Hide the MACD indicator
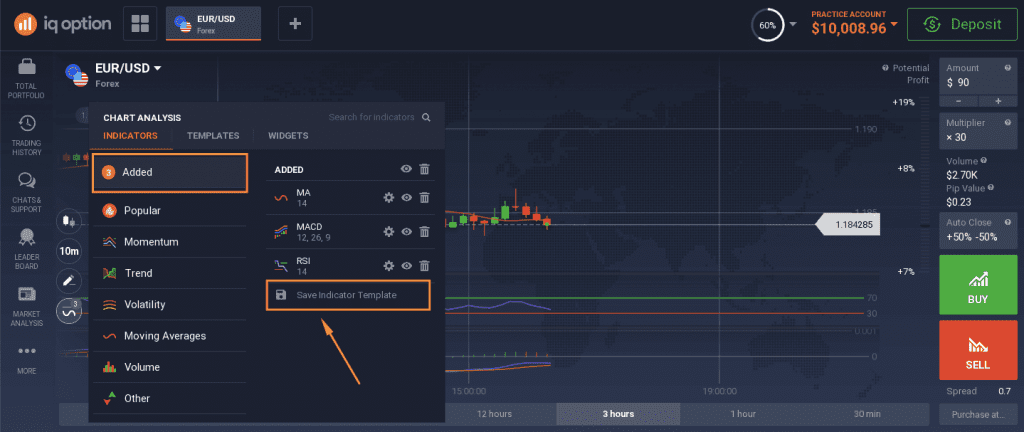Viewport: 1024px width, 432px height. click(406, 231)
